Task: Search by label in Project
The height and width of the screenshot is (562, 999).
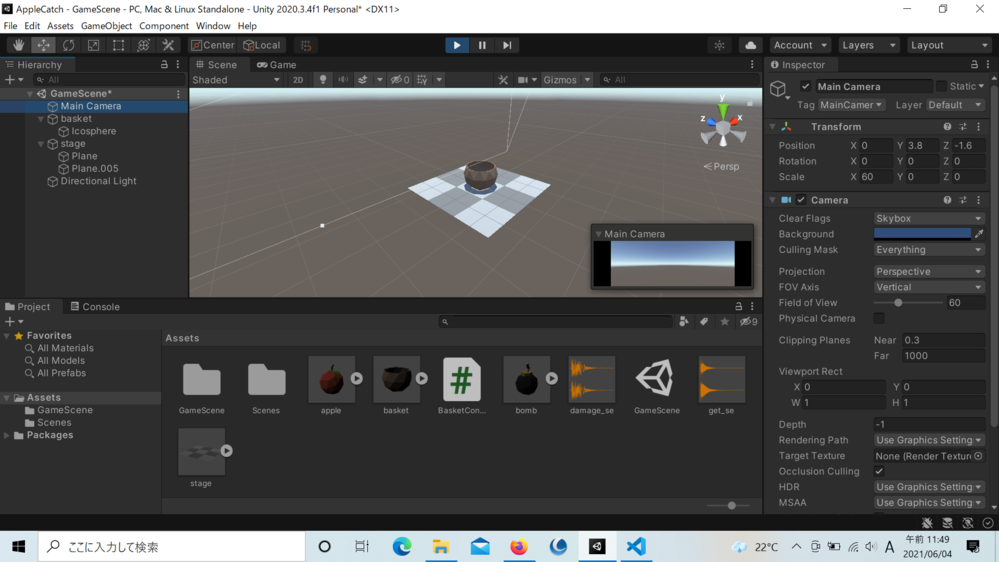Action: tap(704, 322)
